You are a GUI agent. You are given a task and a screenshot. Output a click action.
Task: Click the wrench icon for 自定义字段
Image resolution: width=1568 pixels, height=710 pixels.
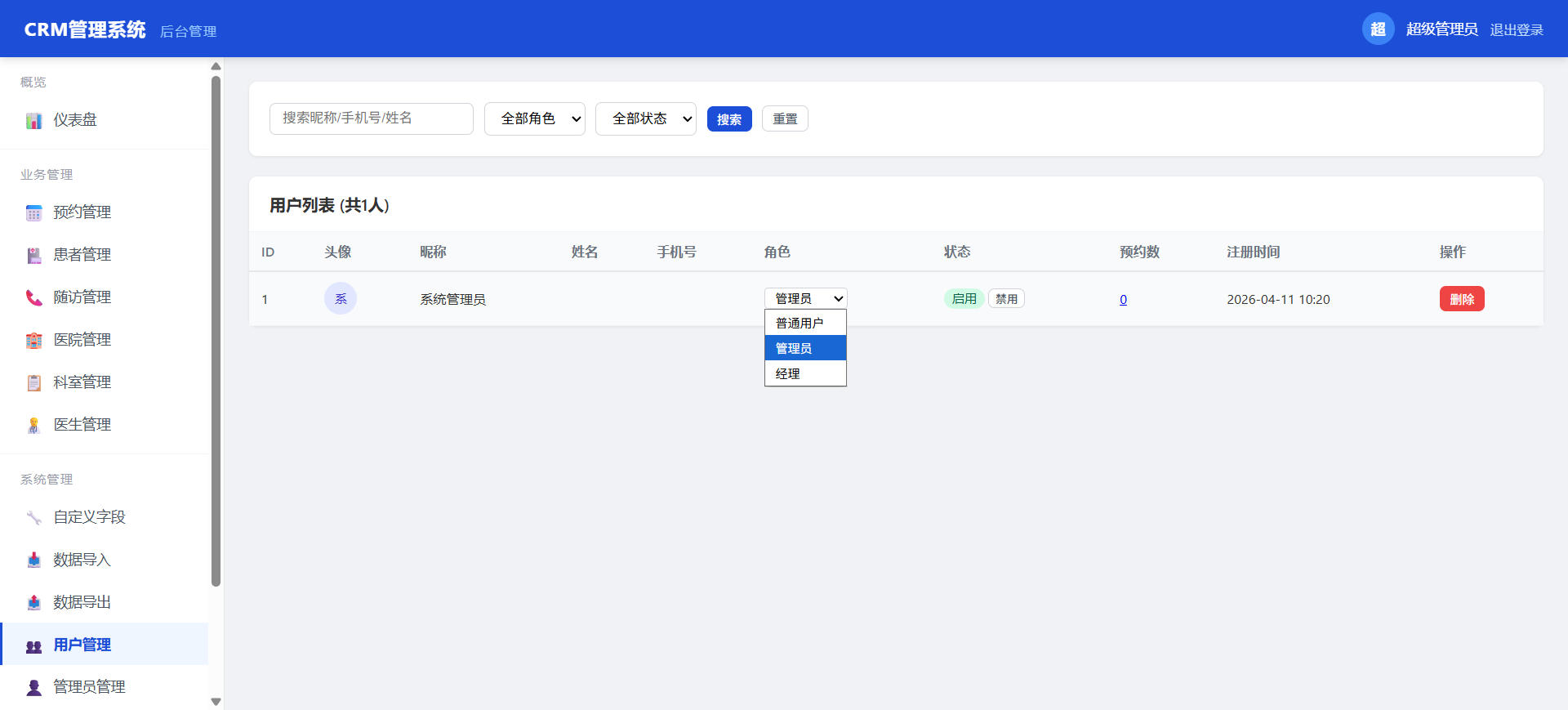[33, 518]
